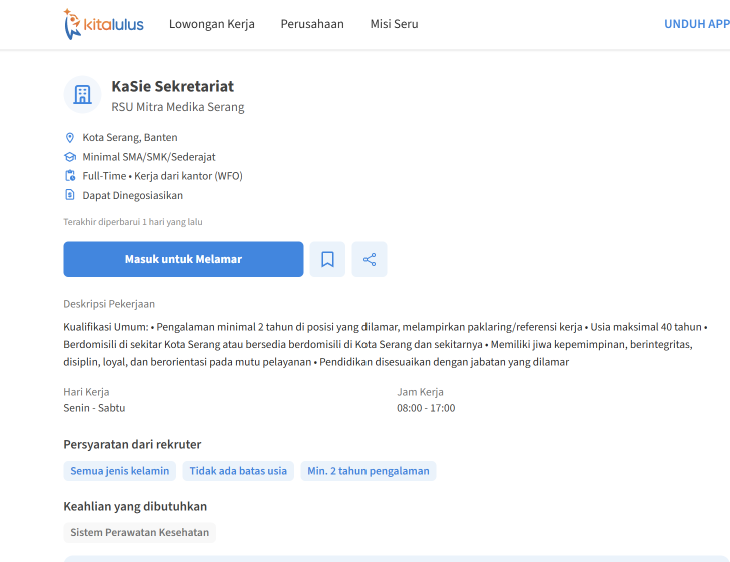The width and height of the screenshot is (730, 562).
Task: Click the KitaLulus logo
Action: [x=103, y=24]
